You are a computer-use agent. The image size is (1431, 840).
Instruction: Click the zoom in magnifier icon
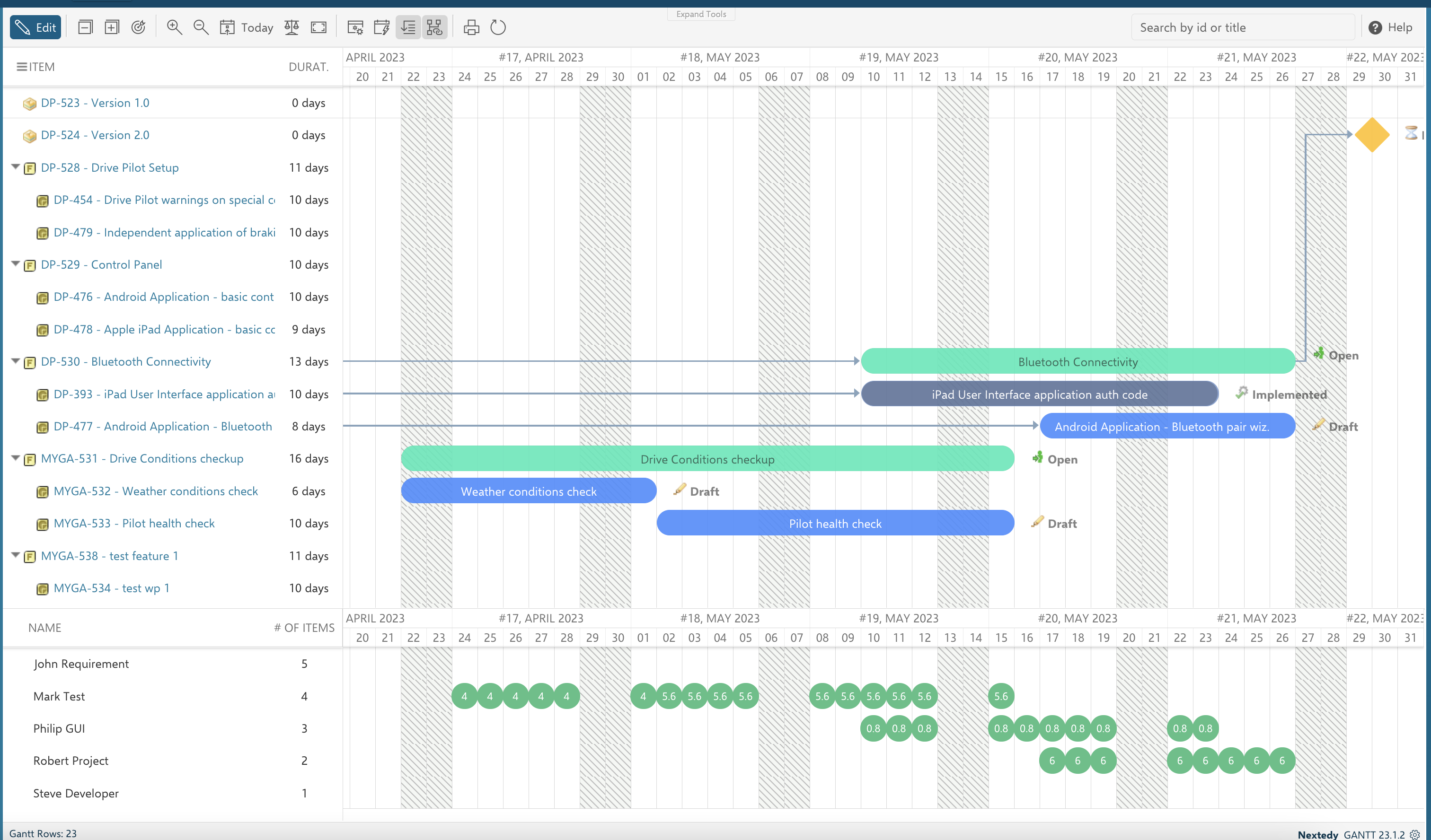(174, 27)
